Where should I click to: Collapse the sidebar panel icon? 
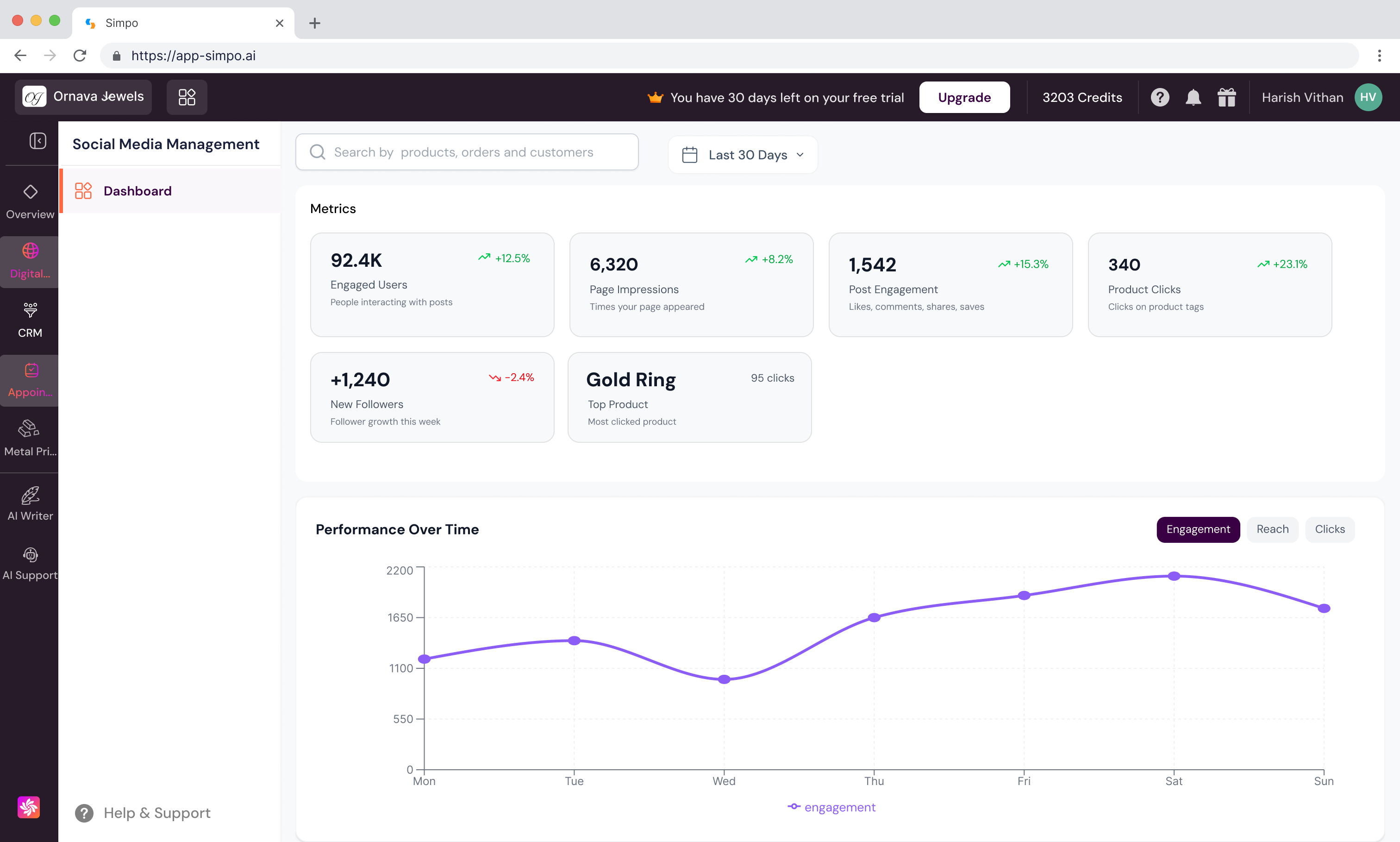pyautogui.click(x=37, y=141)
